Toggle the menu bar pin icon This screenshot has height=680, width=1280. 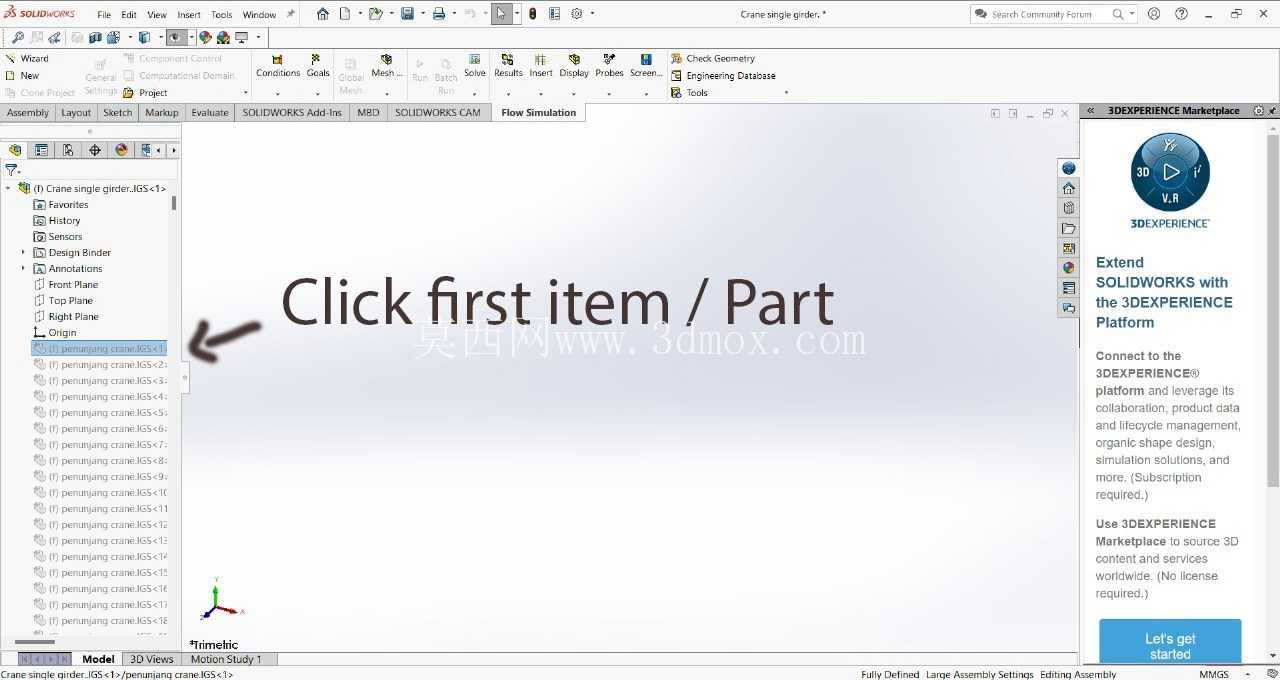[x=291, y=14]
